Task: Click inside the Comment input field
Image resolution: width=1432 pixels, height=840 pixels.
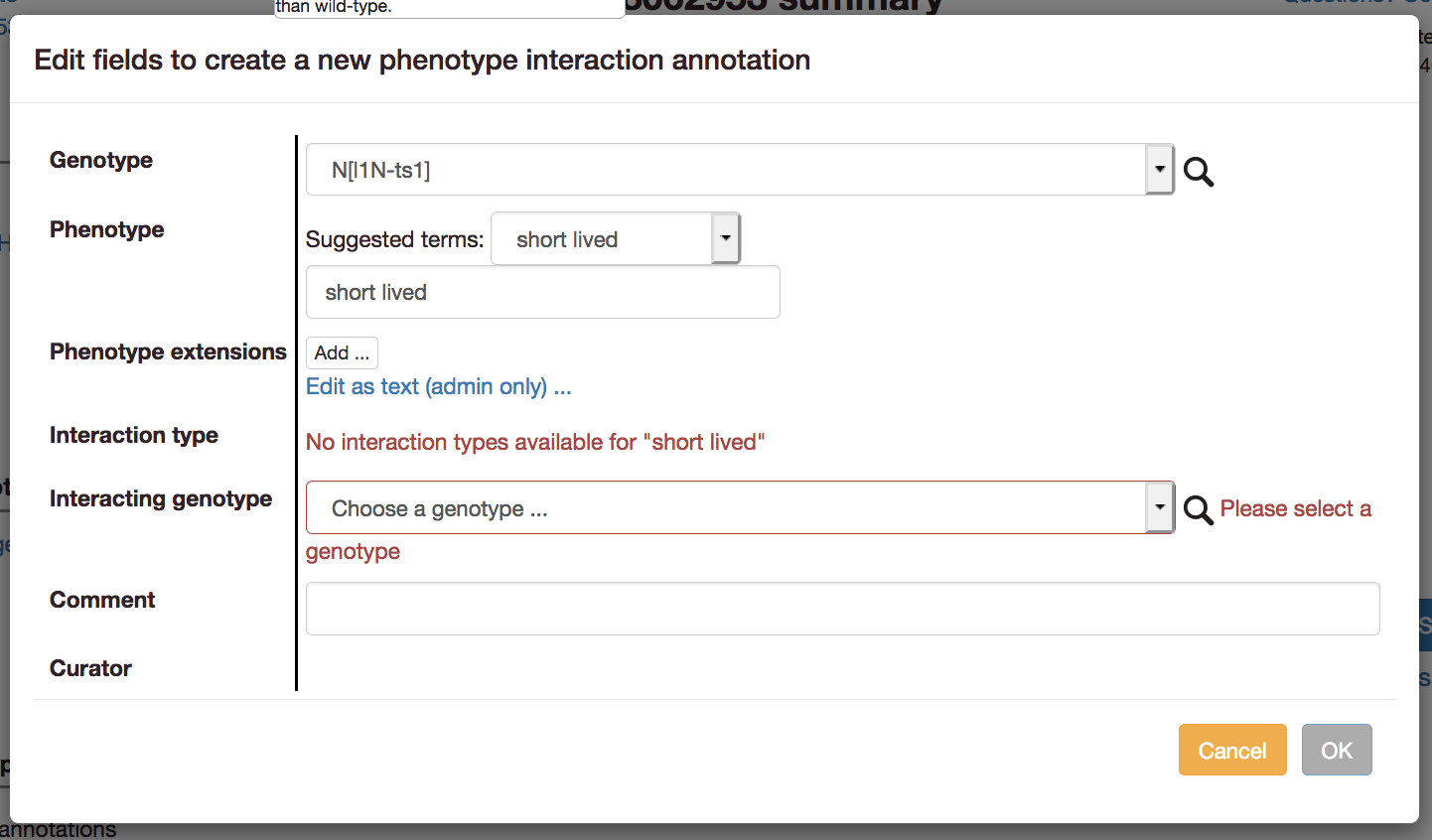Action: pyautogui.click(x=842, y=609)
